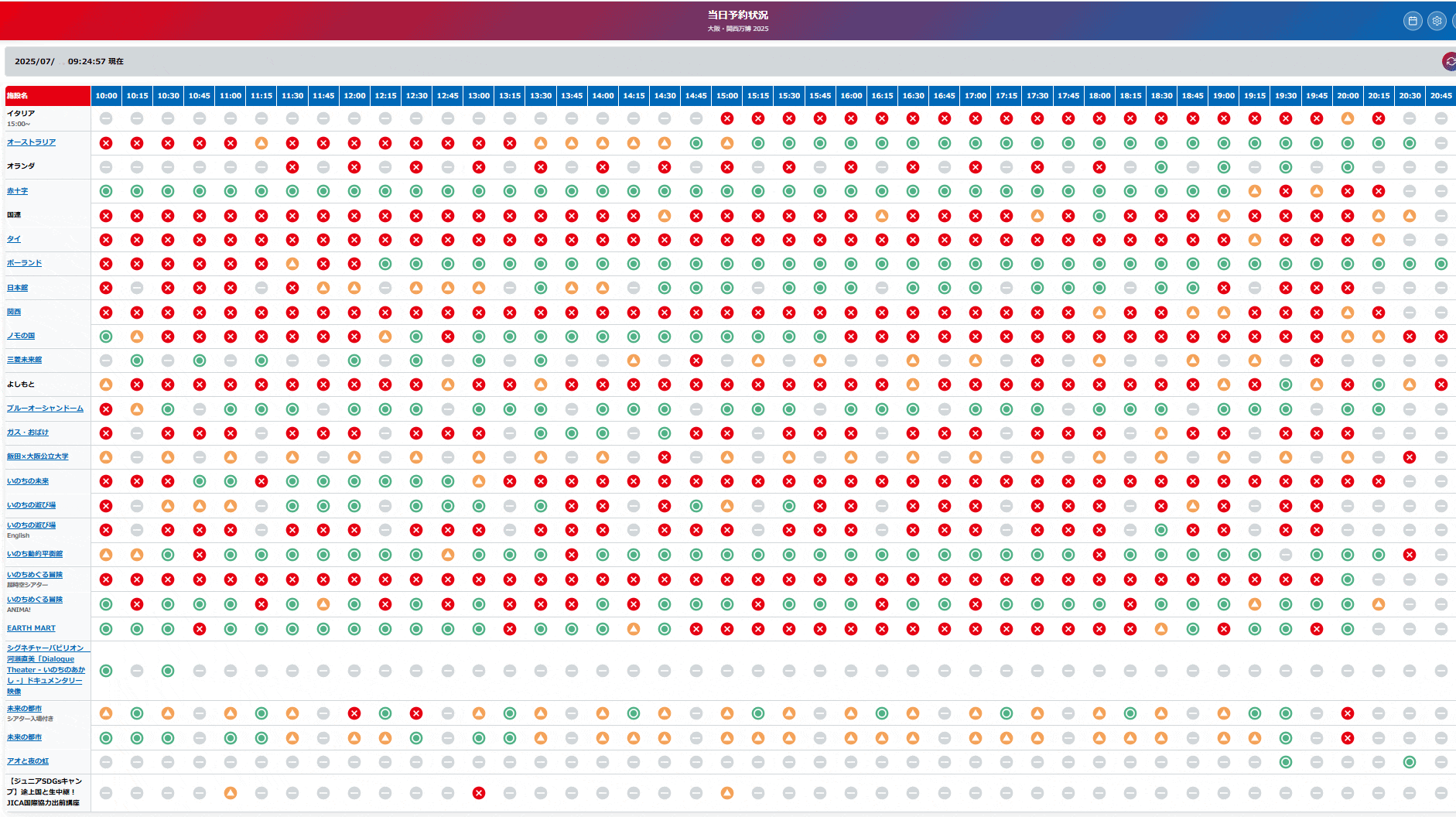Screen dimensions: 1456x817
Task: Click 飯田×大阪公立大学 20:30 red X icon
Action: point(1410,457)
